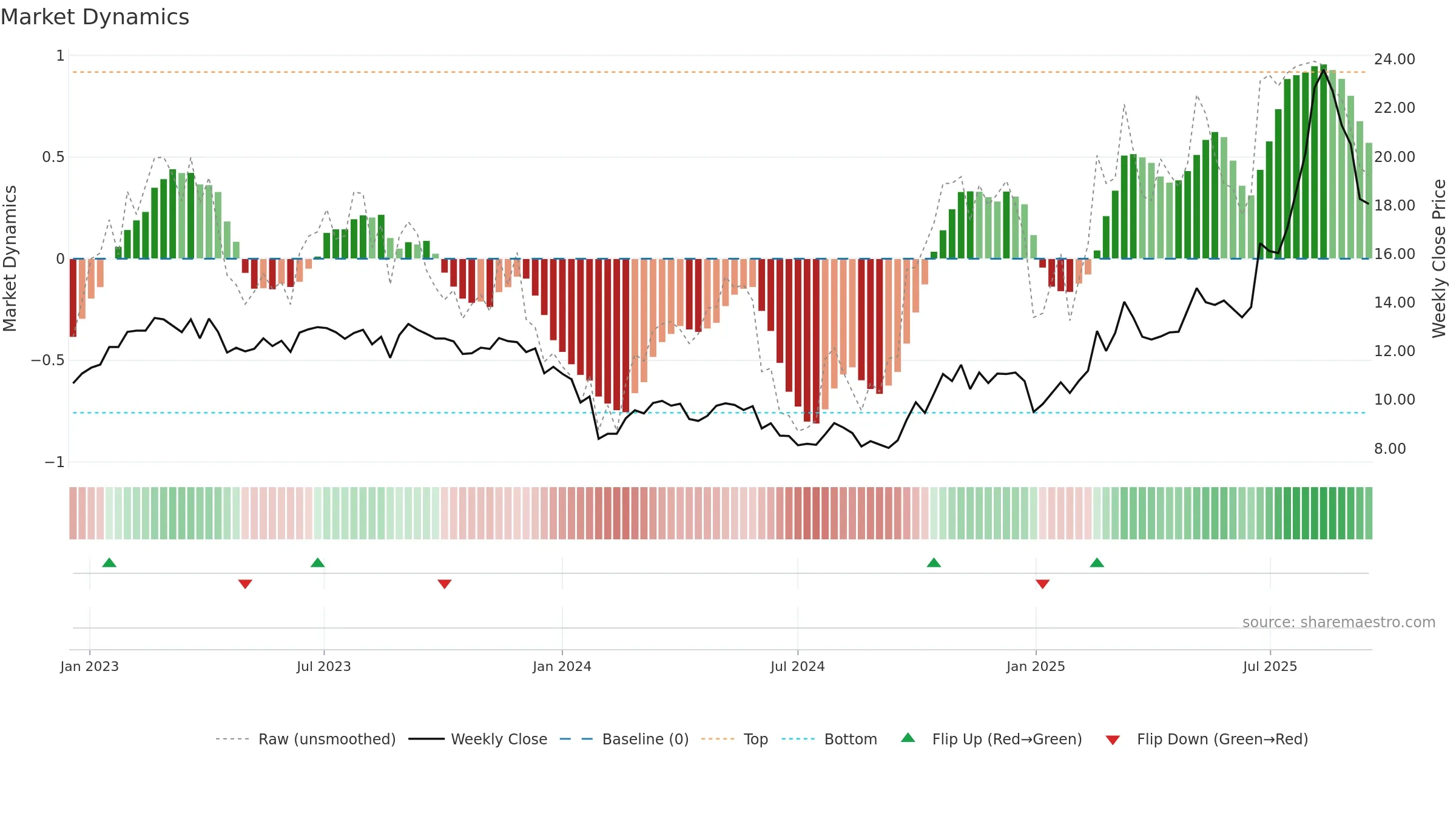Click the green flip-up triangle after Jan 2025
1456x819 pixels.
(x=1097, y=563)
